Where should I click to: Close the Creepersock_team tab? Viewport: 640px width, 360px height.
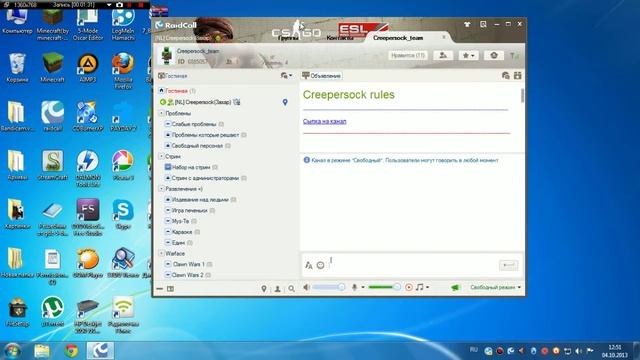pyautogui.click(x=444, y=37)
